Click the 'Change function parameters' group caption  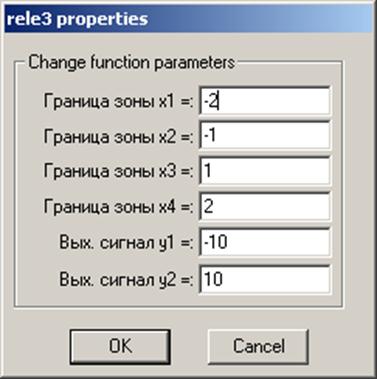(132, 63)
